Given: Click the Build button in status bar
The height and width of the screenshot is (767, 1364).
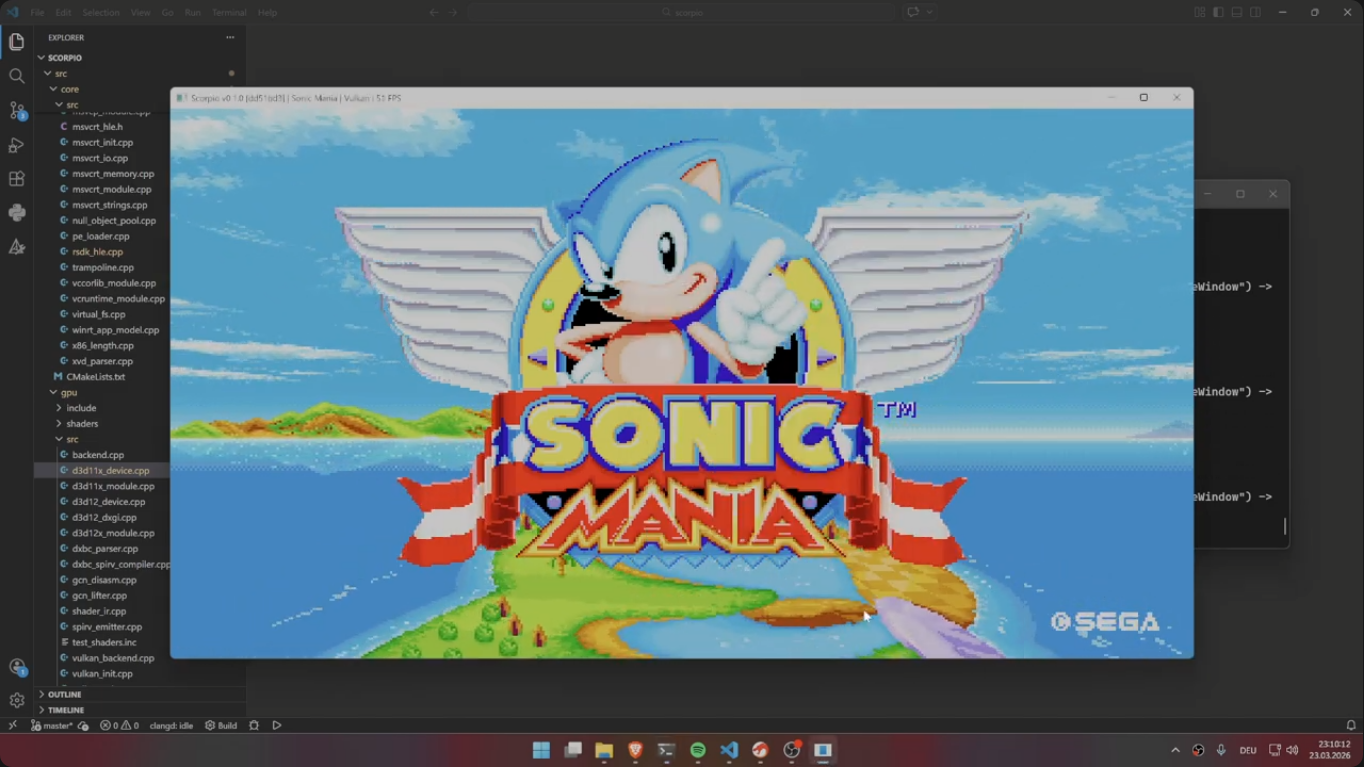Looking at the screenshot, I should (221, 725).
